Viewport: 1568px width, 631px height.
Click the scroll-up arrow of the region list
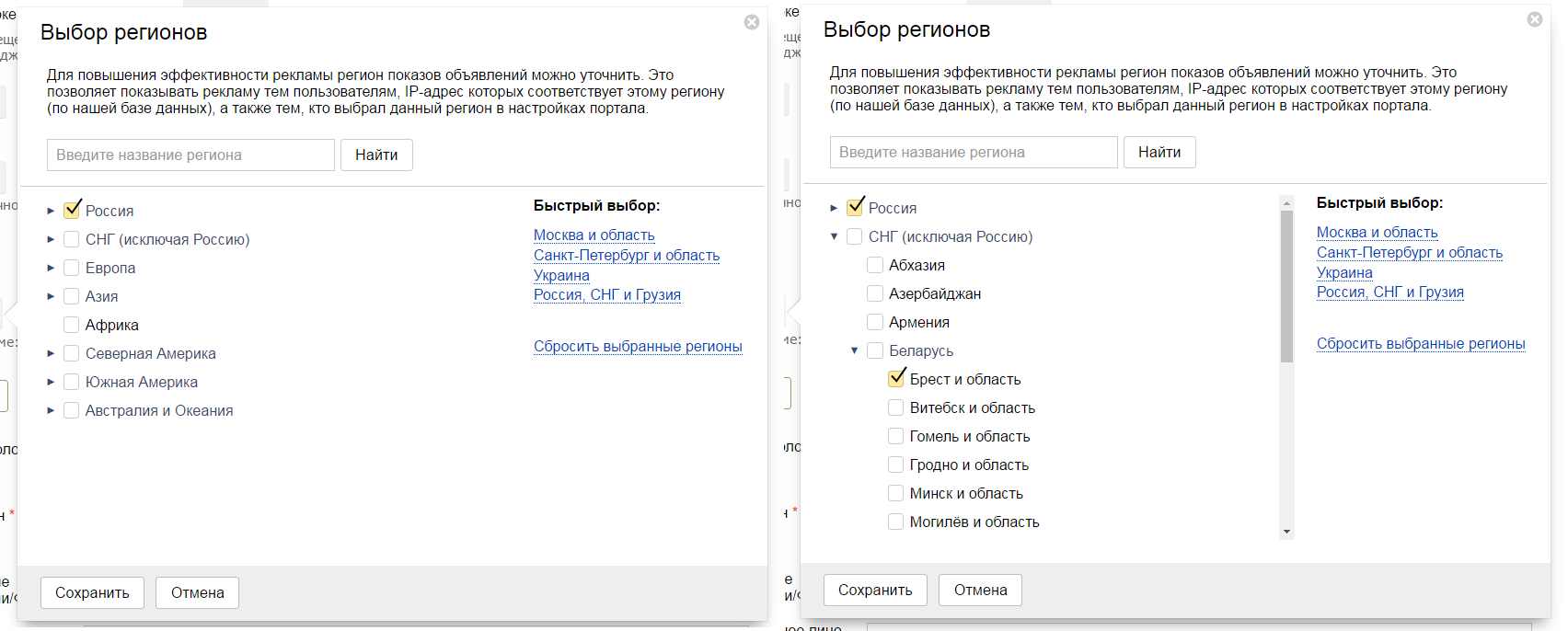click(x=1286, y=202)
